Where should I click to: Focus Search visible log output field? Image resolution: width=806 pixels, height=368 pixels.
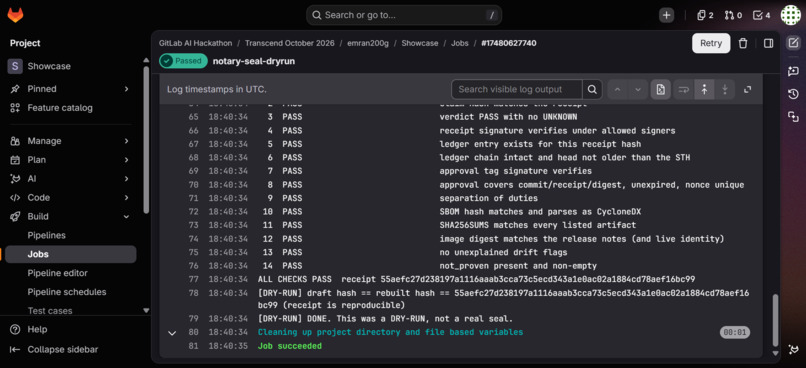point(517,89)
